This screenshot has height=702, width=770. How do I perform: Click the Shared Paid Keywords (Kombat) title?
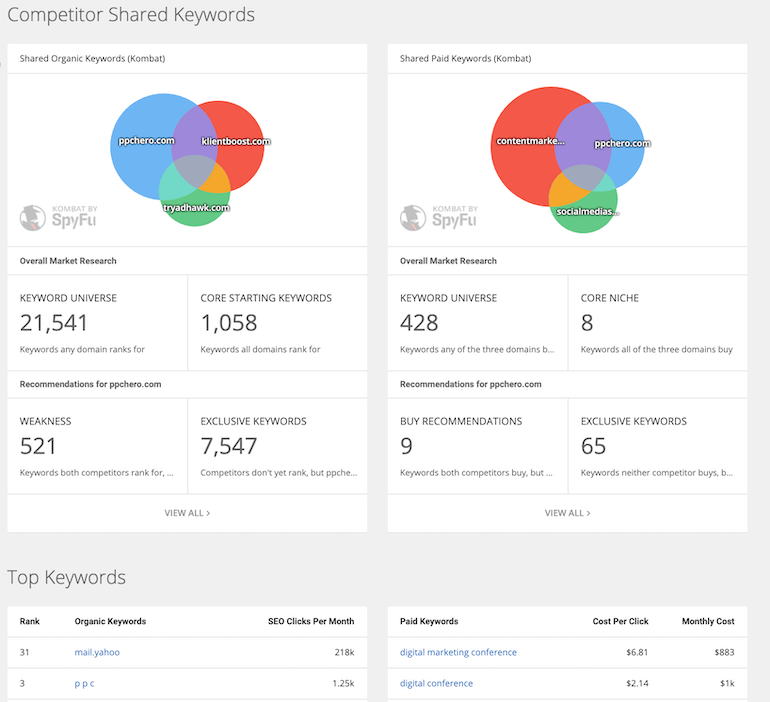click(x=466, y=58)
